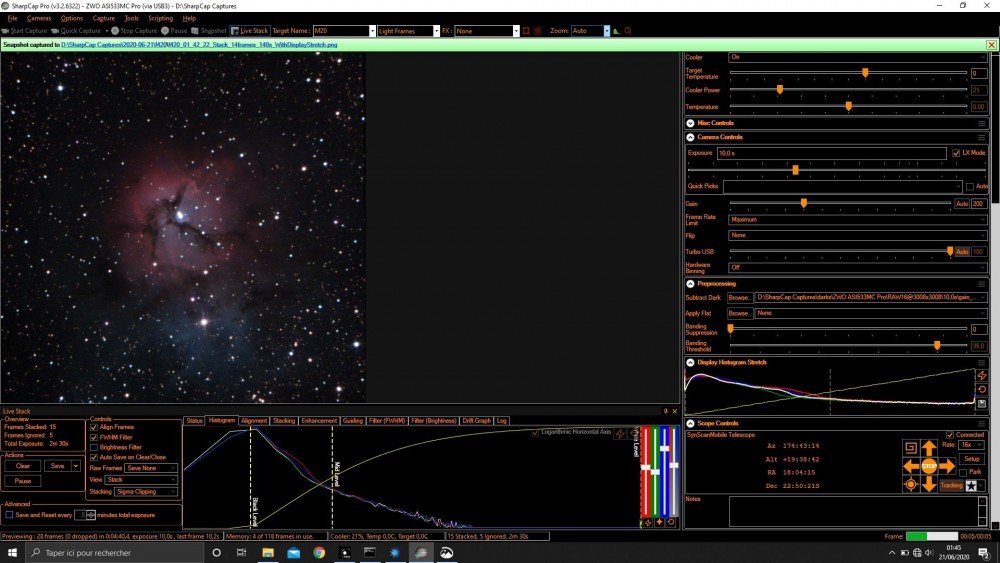Reset live stack histogram color sliders
The height and width of the screenshot is (563, 1000).
coord(671,522)
